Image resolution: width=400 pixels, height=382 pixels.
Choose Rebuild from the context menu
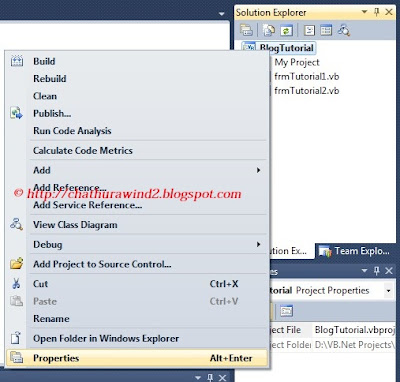pyautogui.click(x=137, y=79)
